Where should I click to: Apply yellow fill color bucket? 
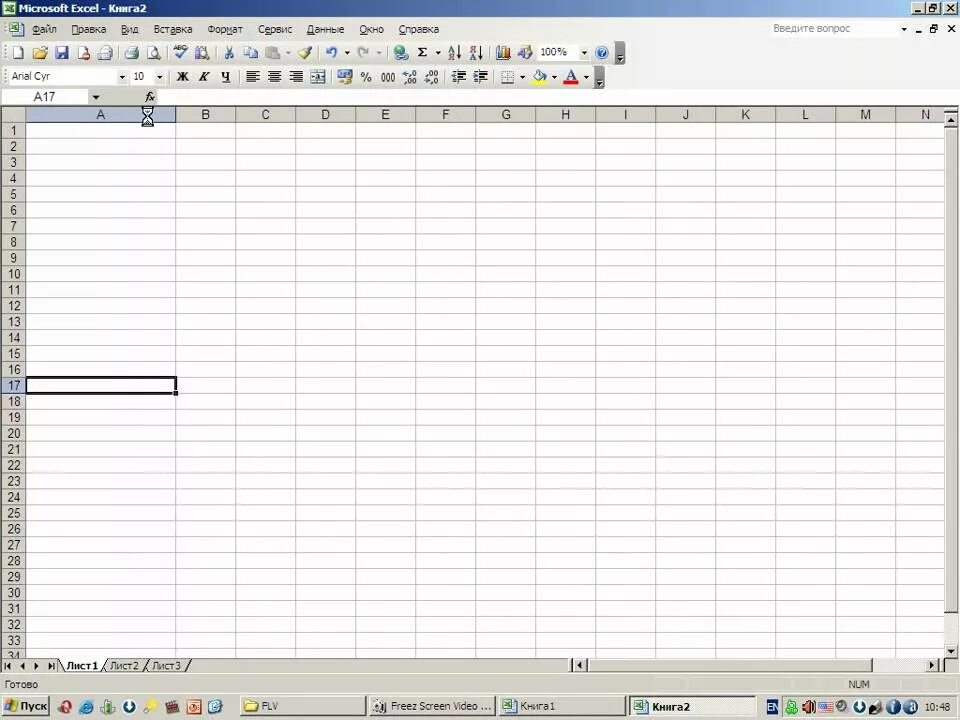pyautogui.click(x=539, y=77)
